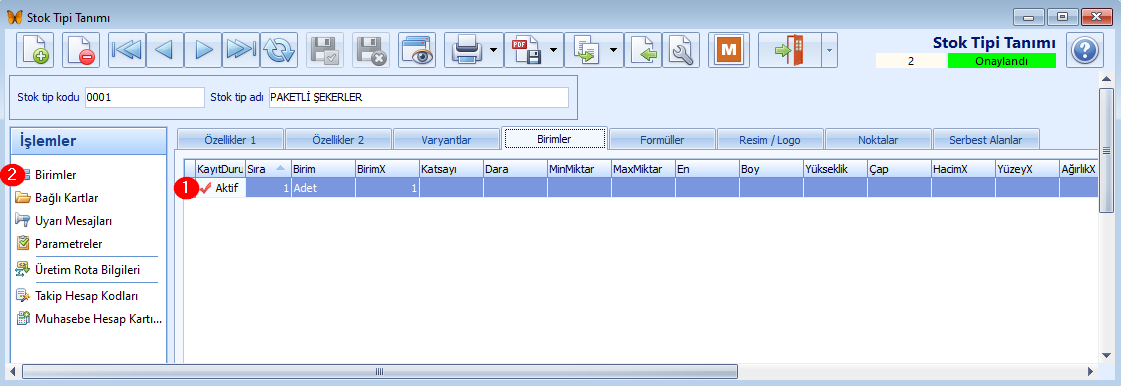
Task: Jump to the last record
Action: (240, 50)
